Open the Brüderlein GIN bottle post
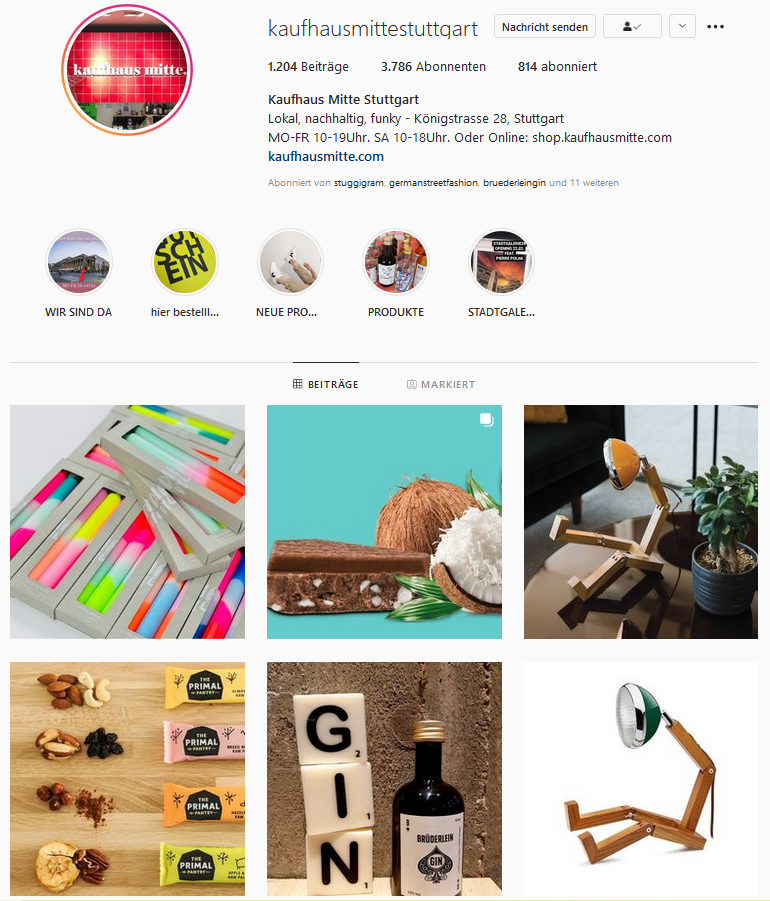The height and width of the screenshot is (901, 770). [x=384, y=779]
